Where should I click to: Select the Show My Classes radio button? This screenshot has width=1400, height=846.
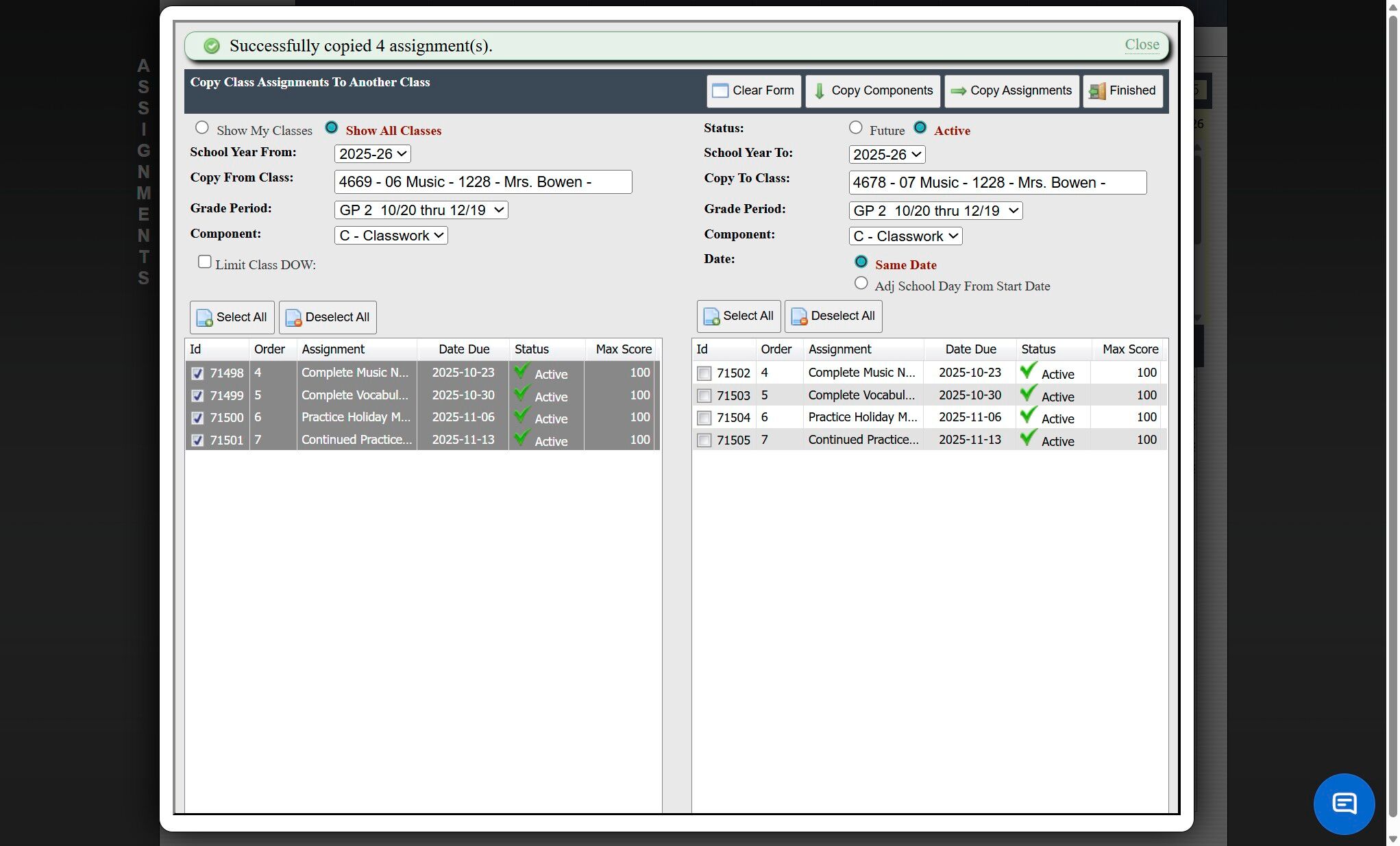tap(201, 128)
